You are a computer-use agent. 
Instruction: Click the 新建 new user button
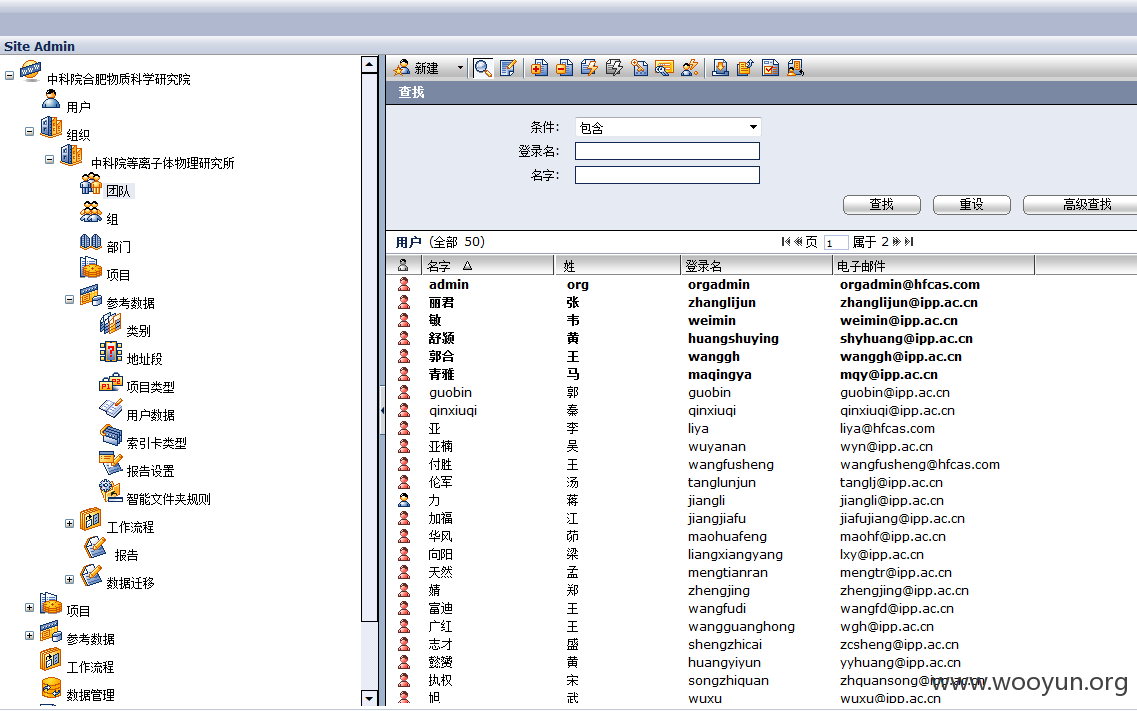tap(417, 68)
